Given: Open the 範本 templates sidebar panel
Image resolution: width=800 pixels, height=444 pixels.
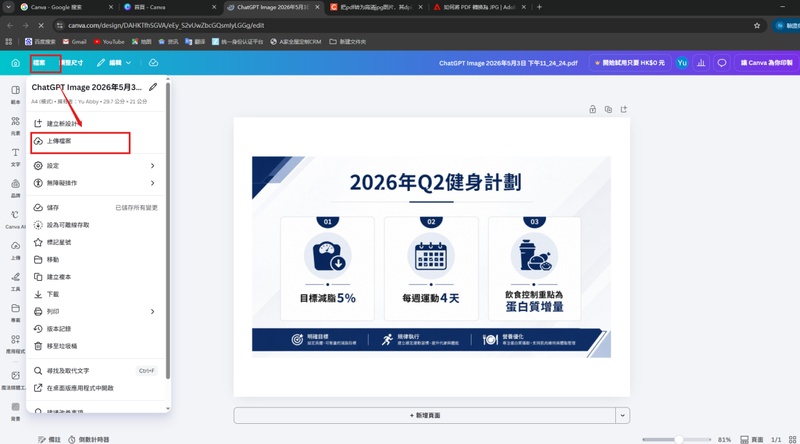Looking at the screenshot, I should (x=15, y=94).
